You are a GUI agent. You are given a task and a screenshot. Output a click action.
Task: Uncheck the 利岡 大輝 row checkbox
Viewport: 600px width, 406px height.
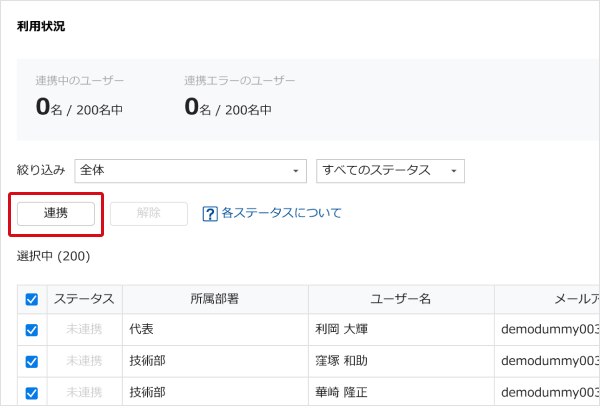click(31, 328)
